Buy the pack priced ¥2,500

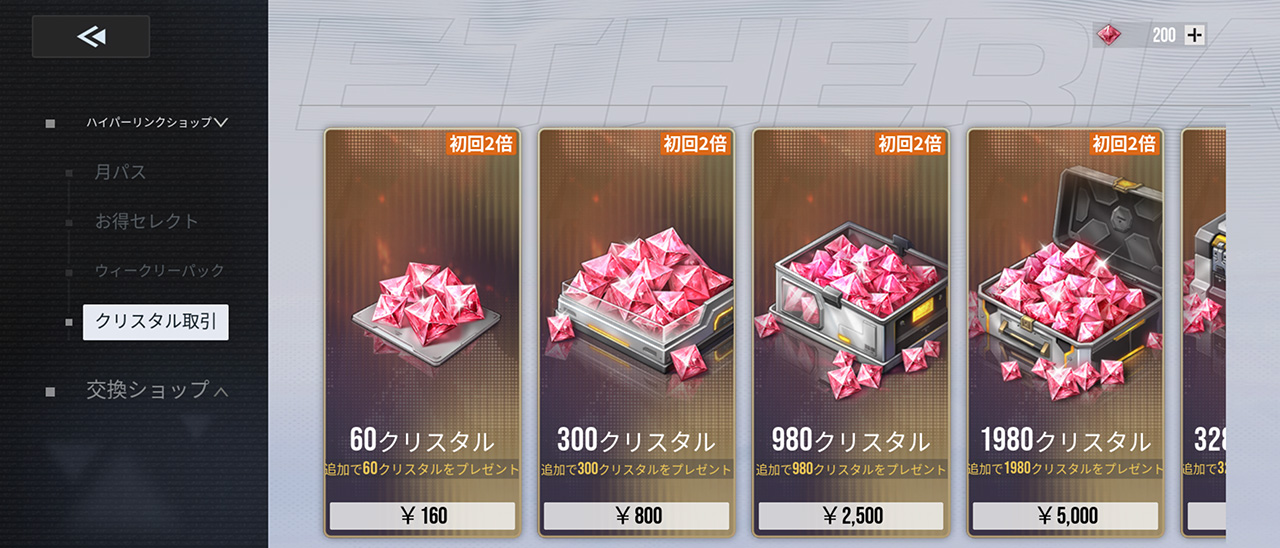851,516
